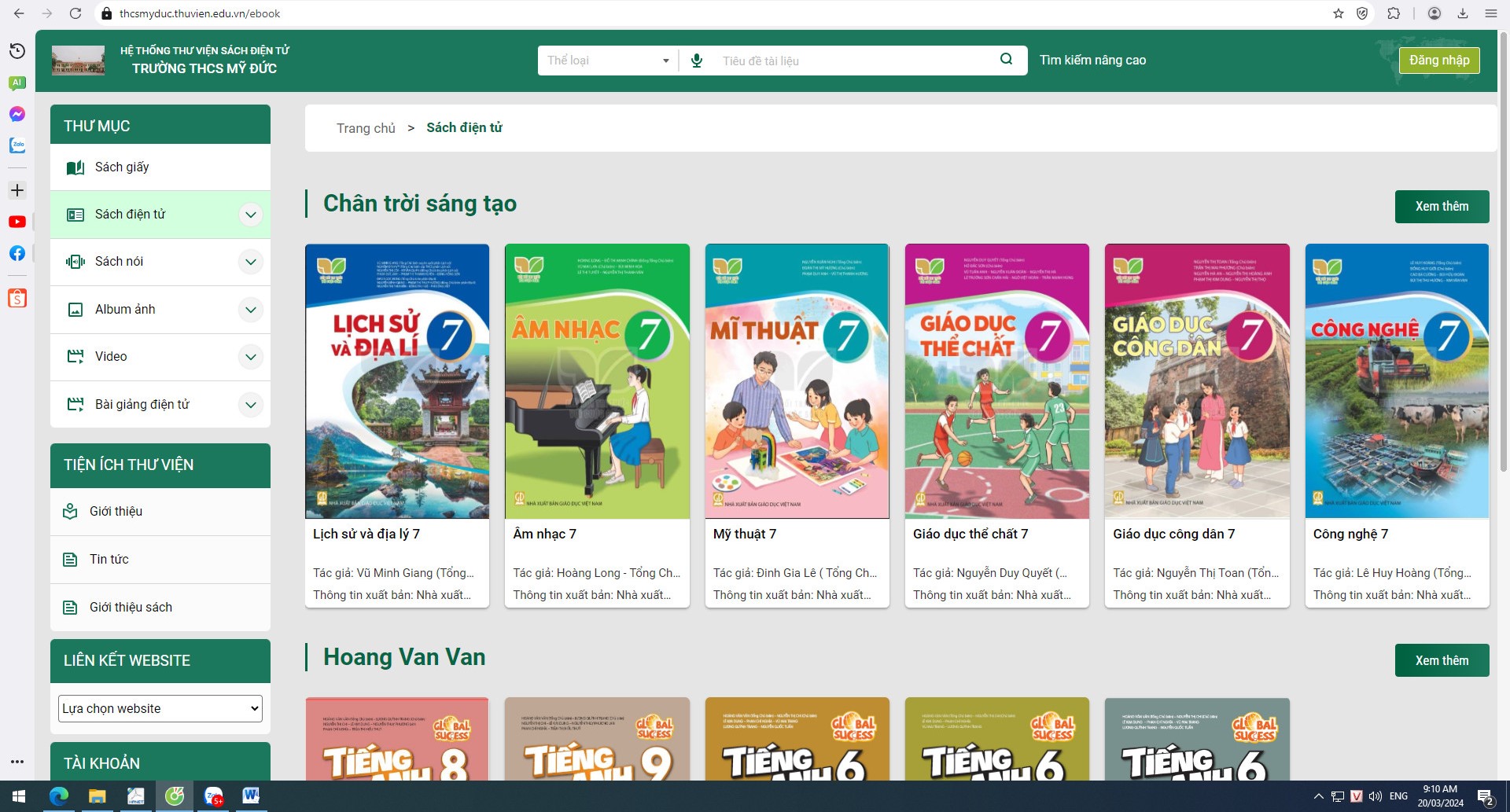
Task: Open the Mĩ thuật 7 book cover
Action: point(797,381)
